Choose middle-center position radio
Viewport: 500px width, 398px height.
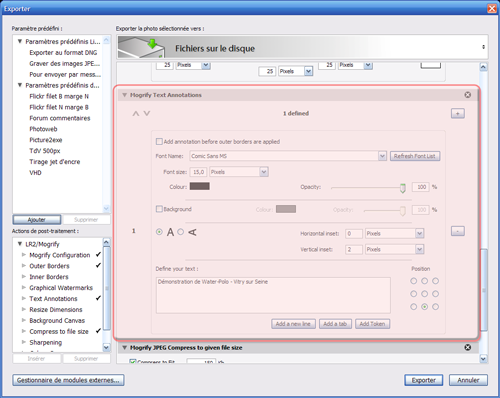[424, 294]
